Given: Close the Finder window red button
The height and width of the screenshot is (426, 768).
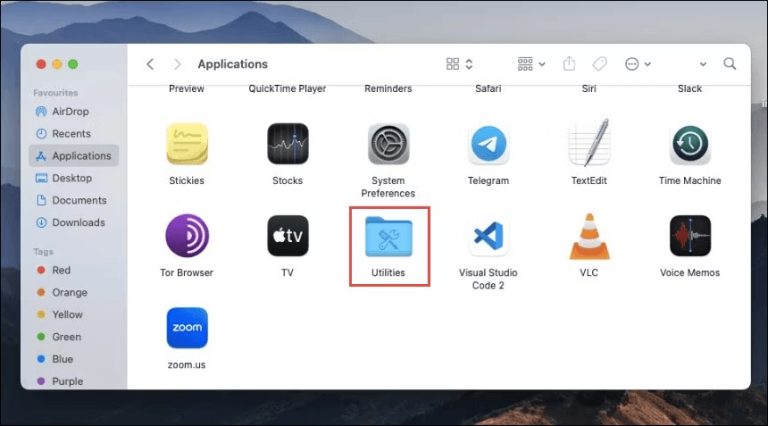Looking at the screenshot, I should (41, 64).
